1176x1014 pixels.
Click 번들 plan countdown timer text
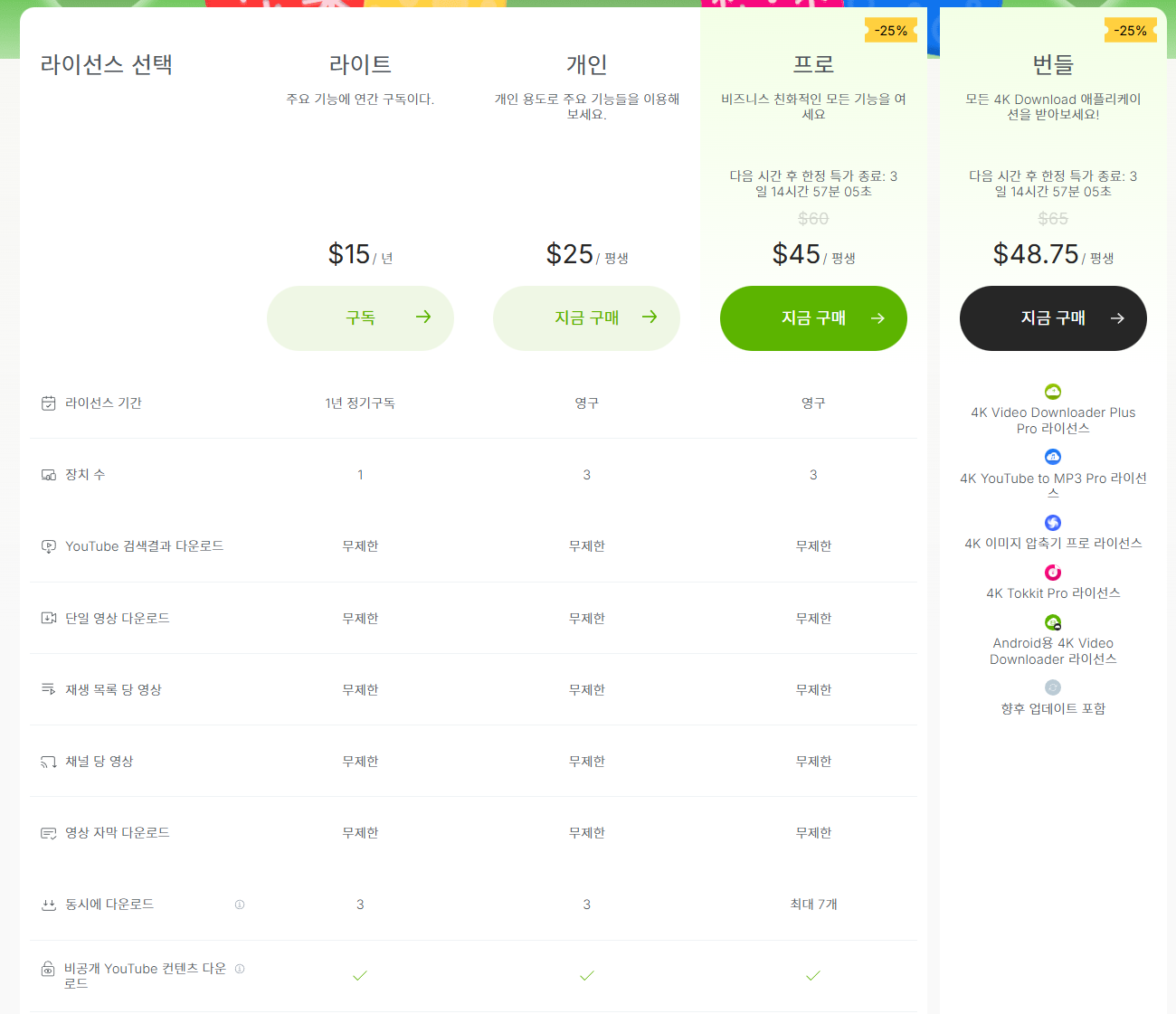point(1053,184)
